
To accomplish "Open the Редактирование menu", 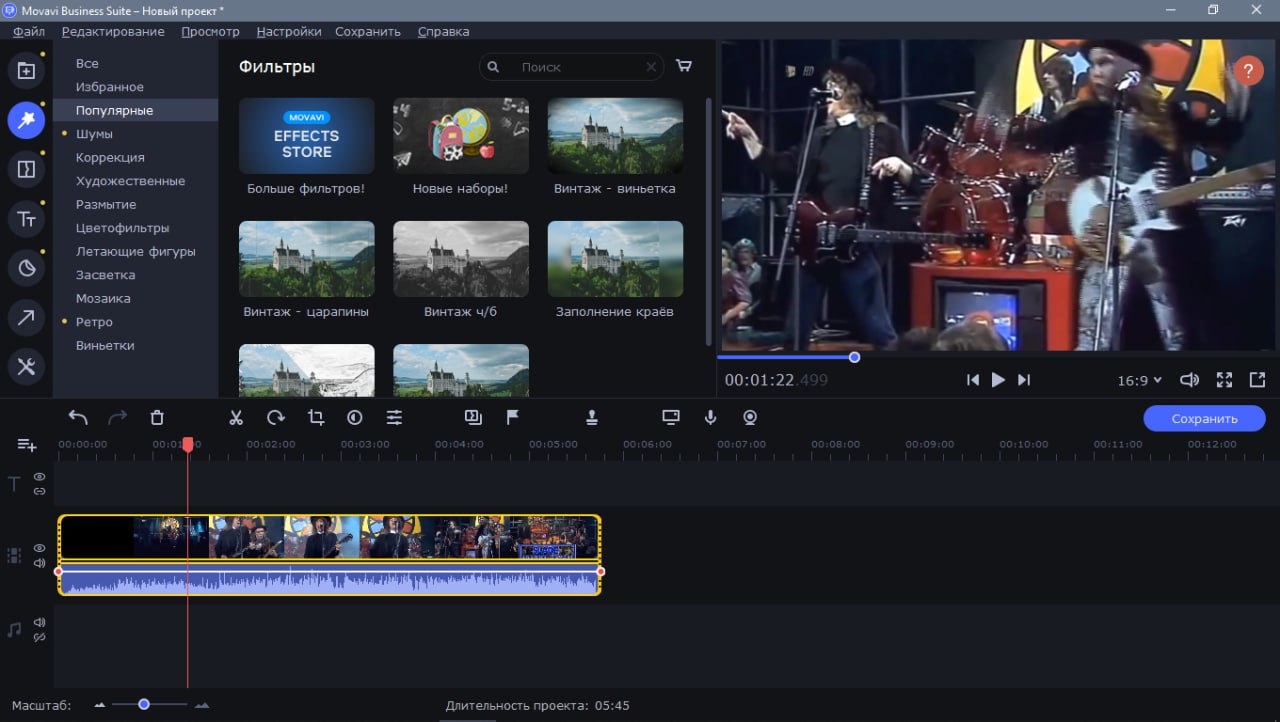I will pos(113,31).
